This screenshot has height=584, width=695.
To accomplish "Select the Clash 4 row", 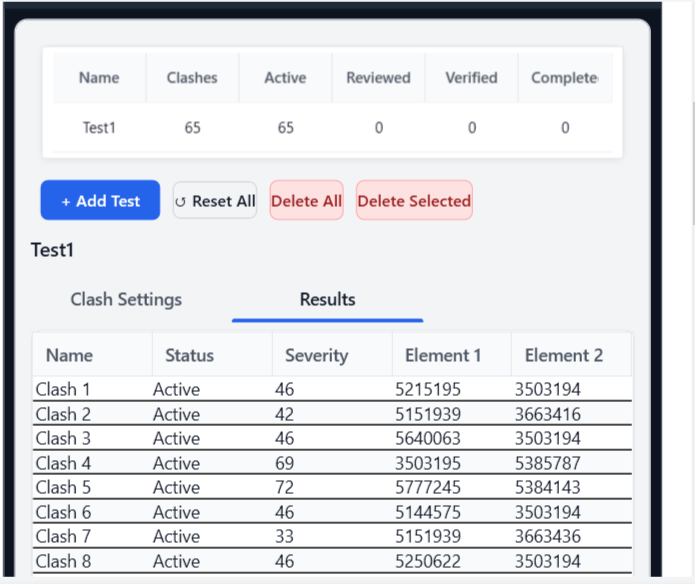I will (332, 463).
